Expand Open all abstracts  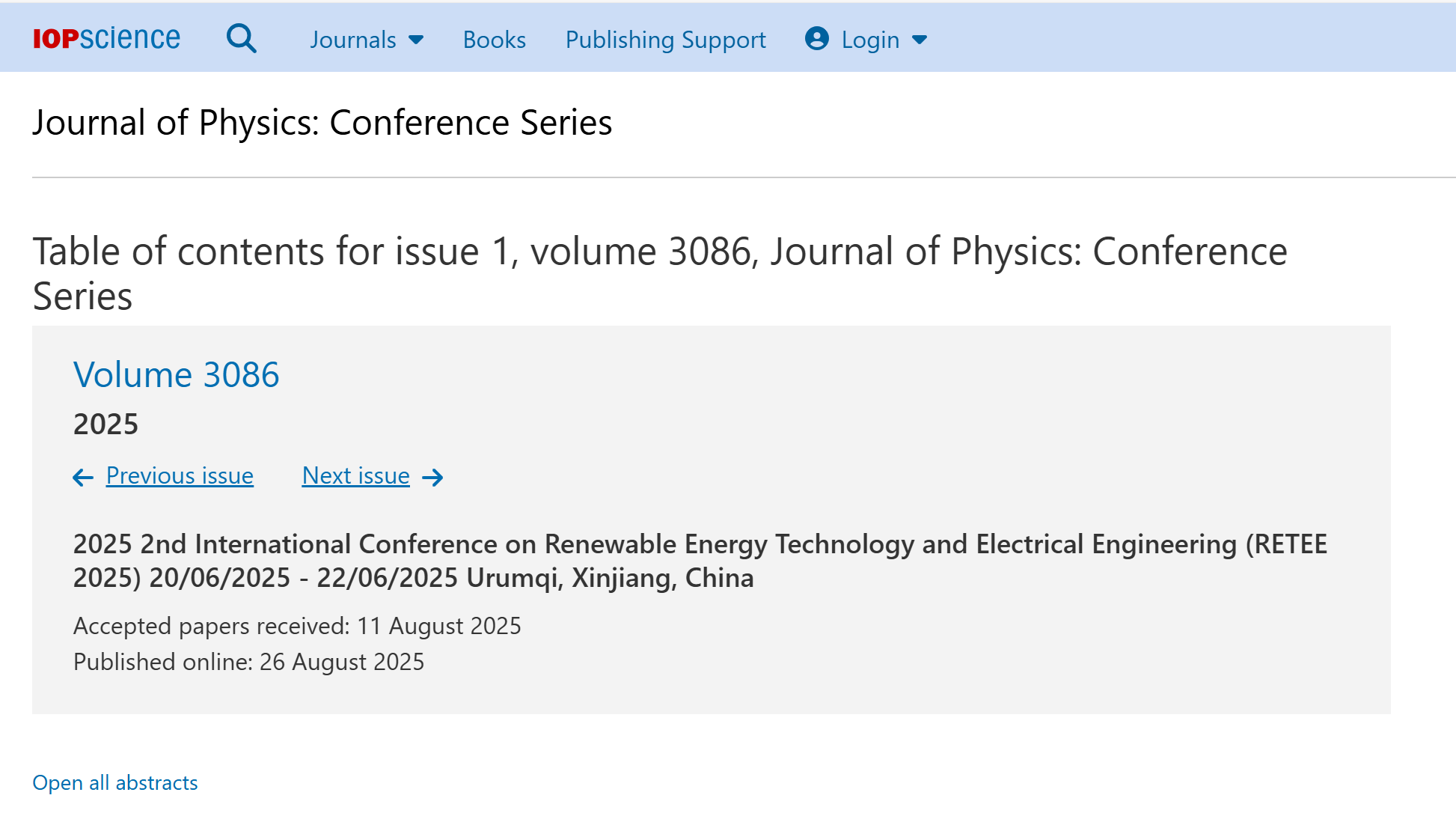click(x=115, y=782)
